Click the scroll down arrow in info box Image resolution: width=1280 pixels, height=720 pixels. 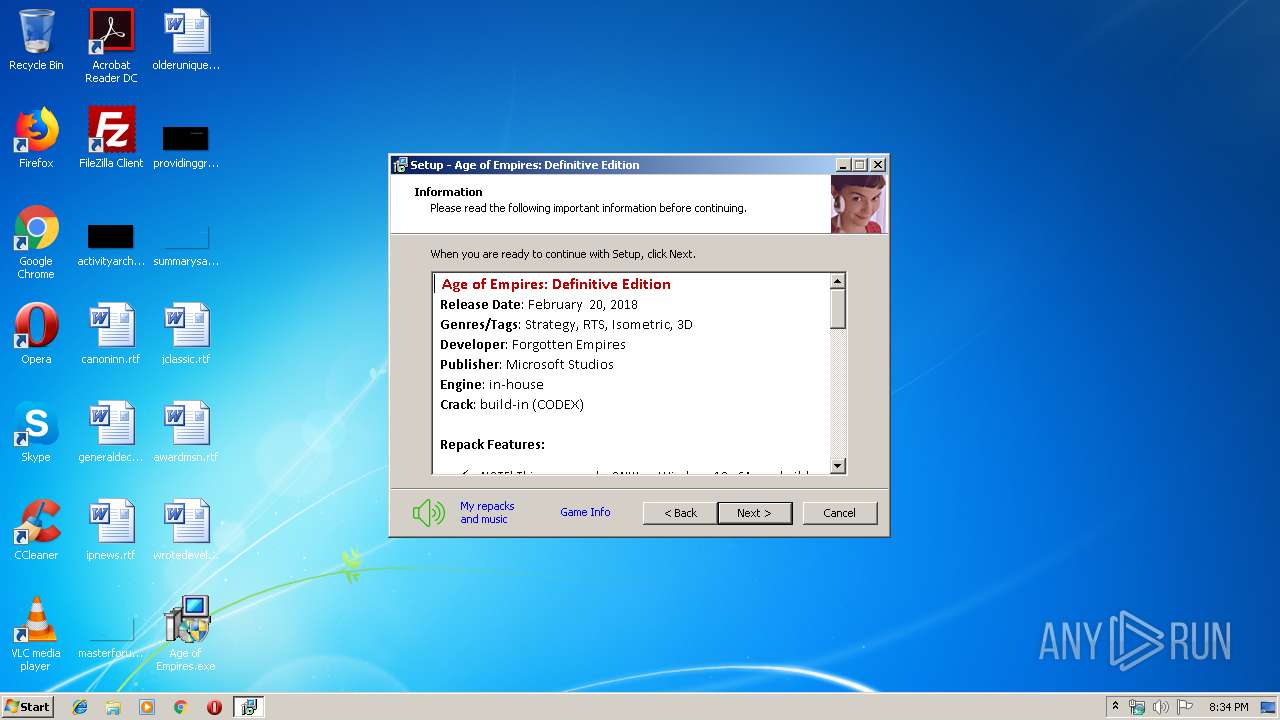(838, 465)
